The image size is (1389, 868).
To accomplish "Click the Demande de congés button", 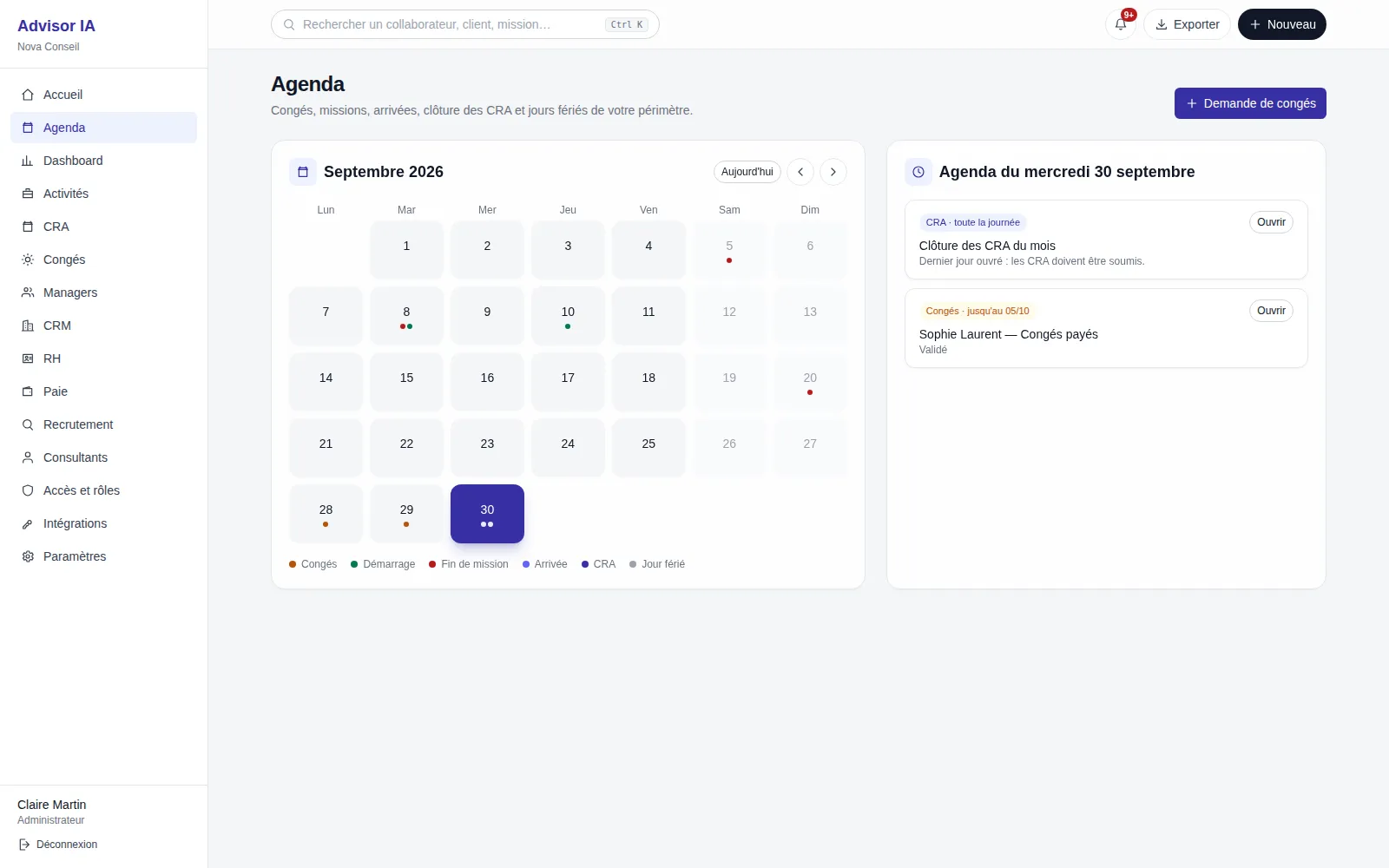I will tap(1250, 103).
